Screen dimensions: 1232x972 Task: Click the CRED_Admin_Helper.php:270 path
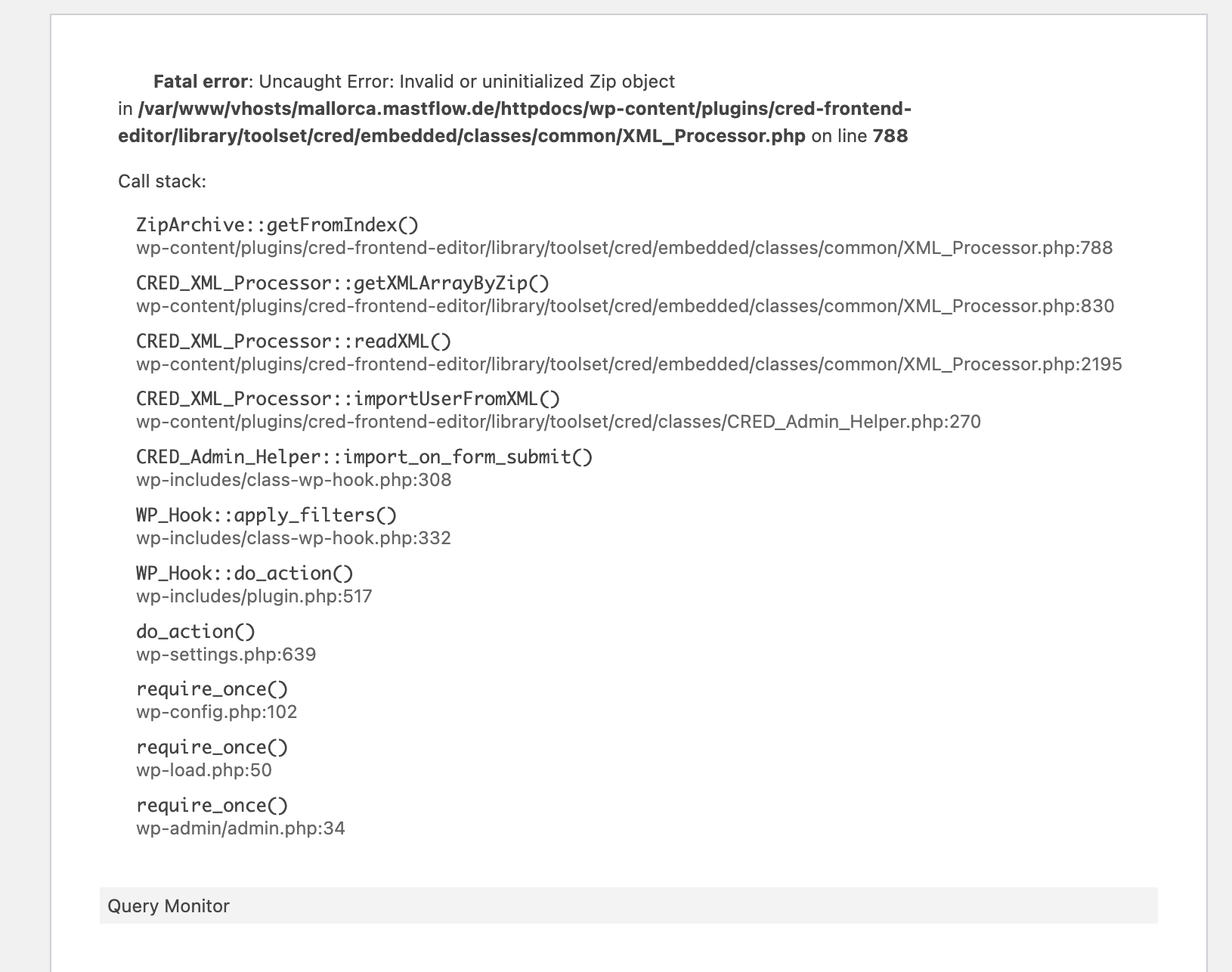559,422
